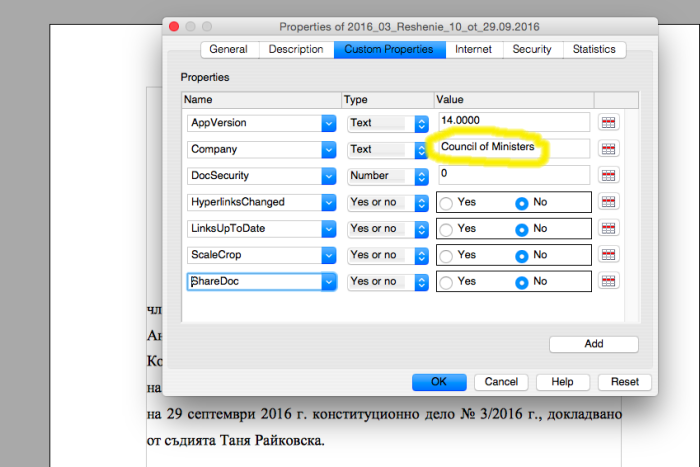700x467 pixels.
Task: Click remove icon for AppVersion row
Action: point(608,122)
